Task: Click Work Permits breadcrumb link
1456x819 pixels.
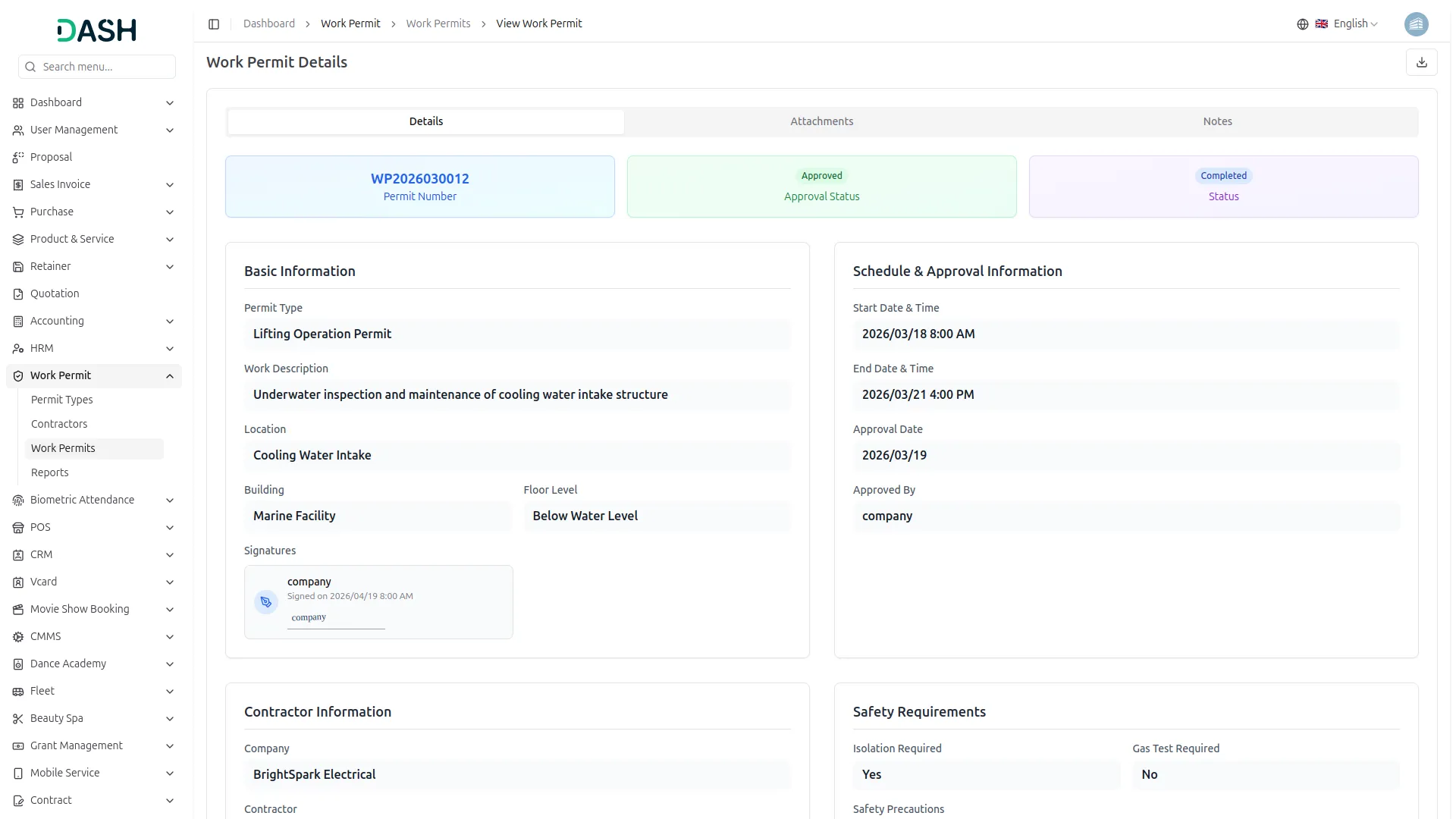Action: point(438,24)
